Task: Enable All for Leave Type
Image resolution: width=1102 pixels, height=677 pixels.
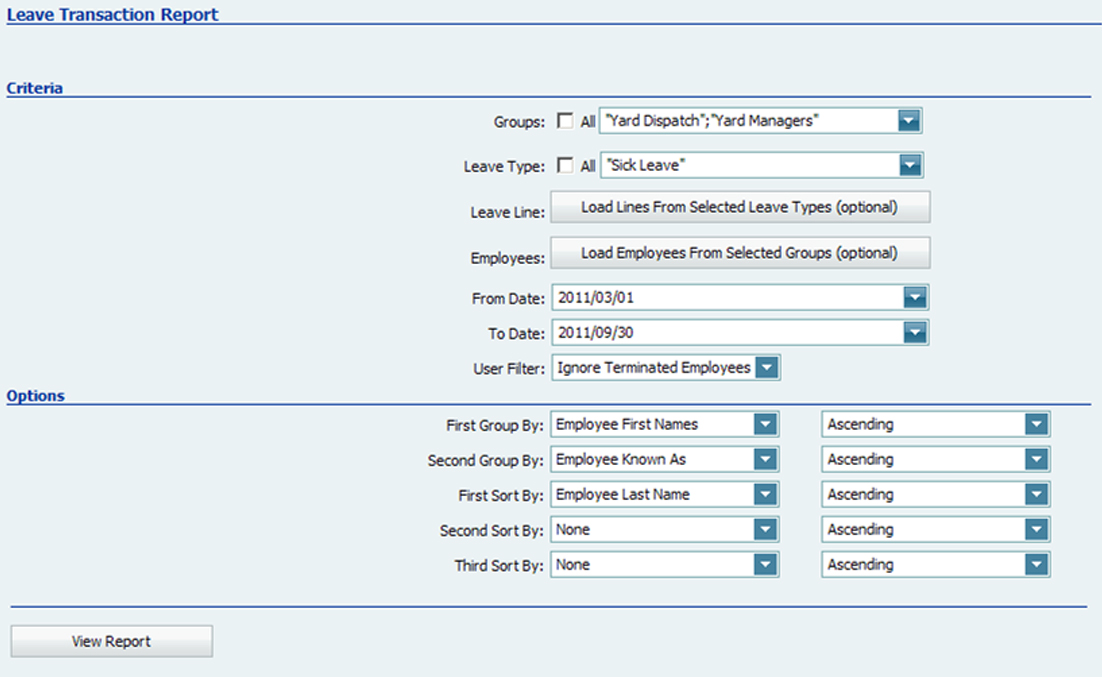Action: (566, 165)
